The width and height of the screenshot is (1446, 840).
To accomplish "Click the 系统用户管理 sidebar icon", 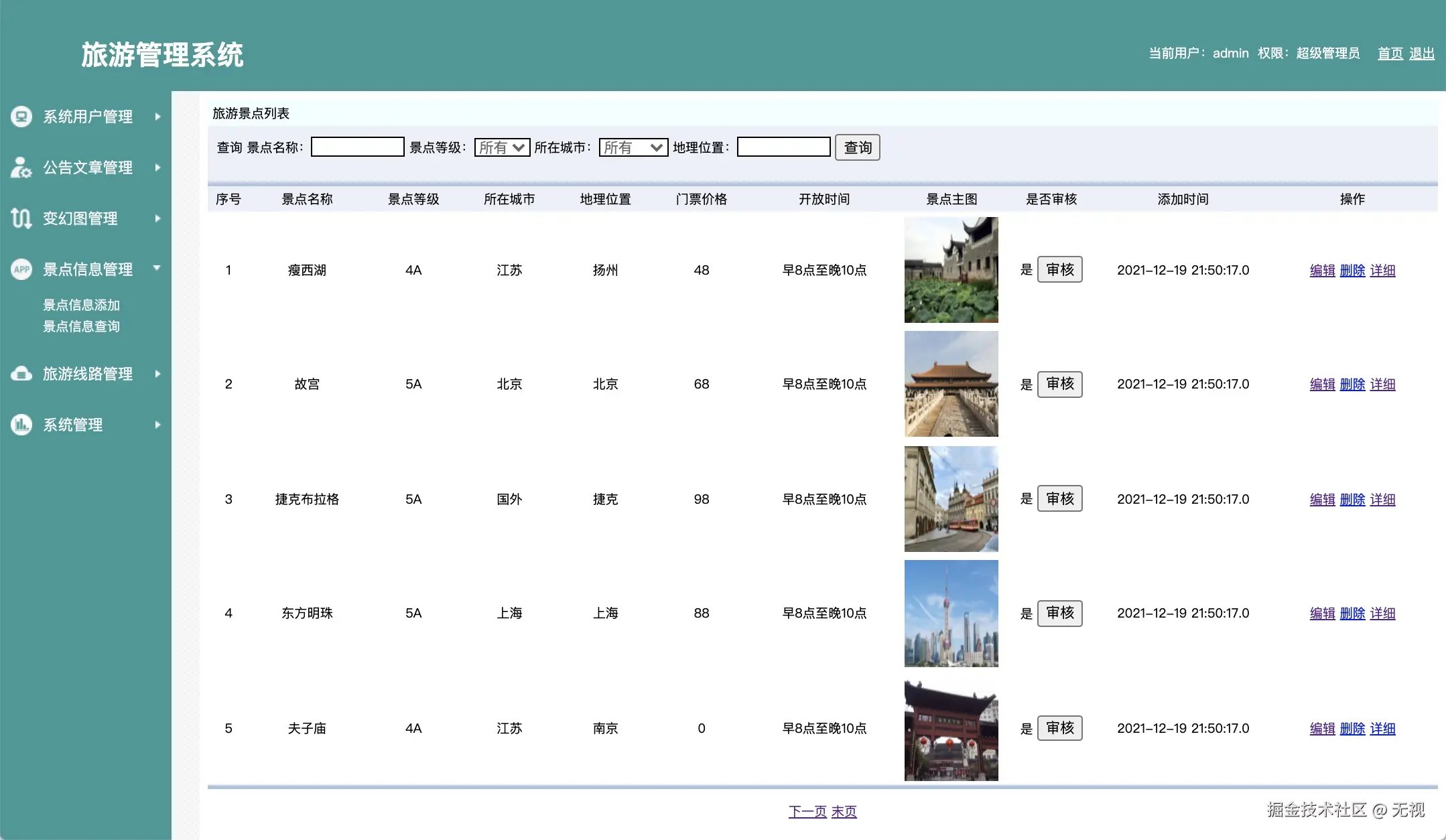I will (21, 117).
